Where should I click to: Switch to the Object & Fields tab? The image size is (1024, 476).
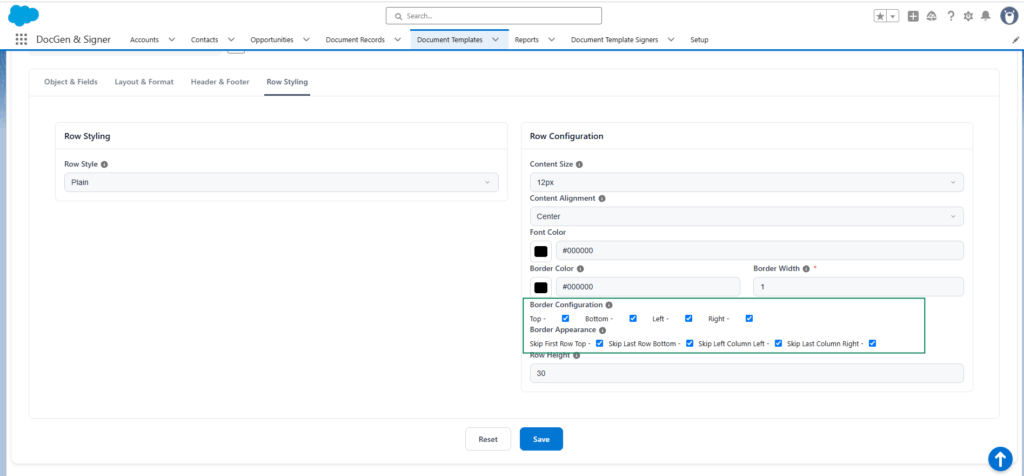[x=71, y=82]
